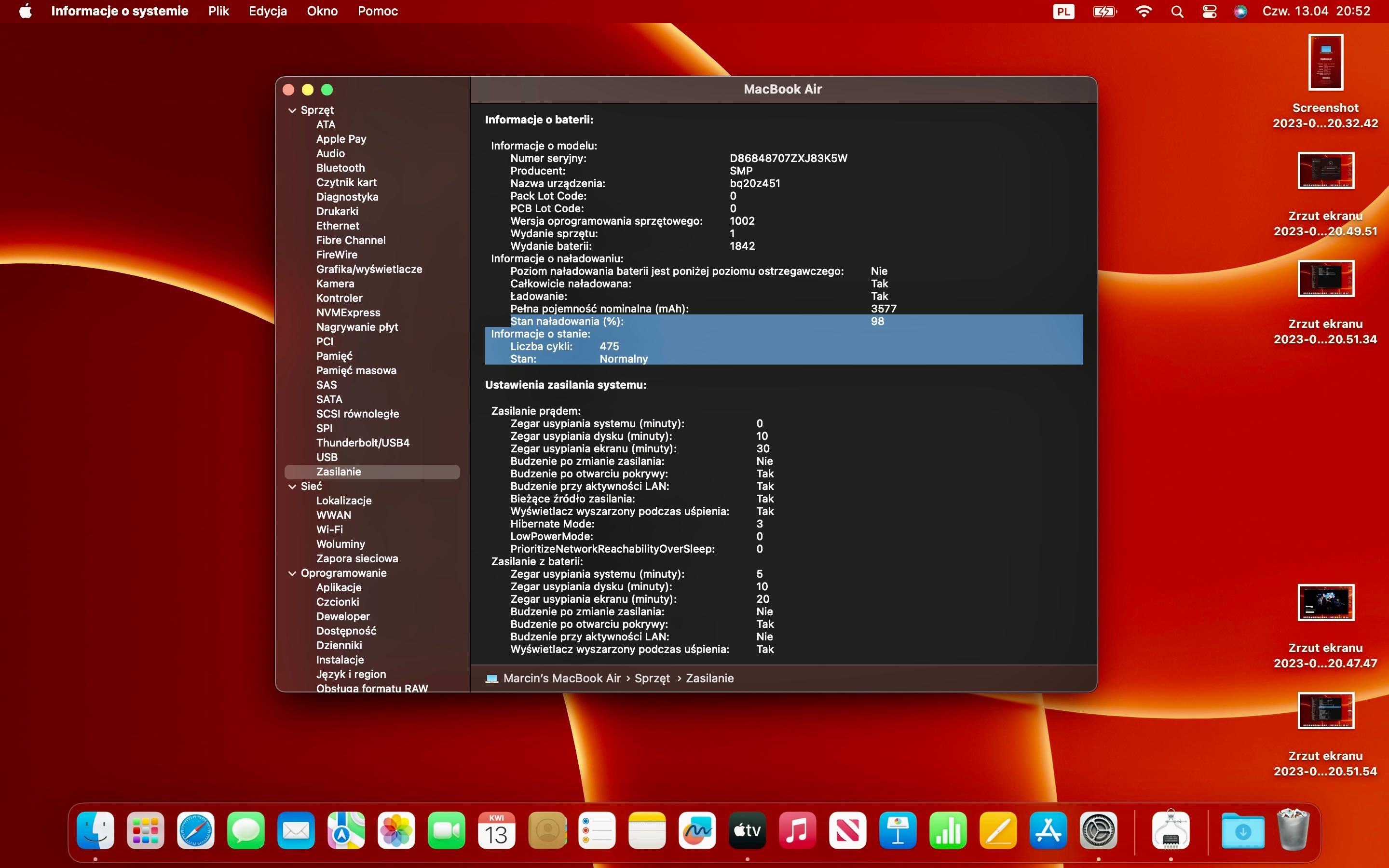Click Liczba cykli value 475
The height and width of the screenshot is (868, 1389).
[x=609, y=346]
